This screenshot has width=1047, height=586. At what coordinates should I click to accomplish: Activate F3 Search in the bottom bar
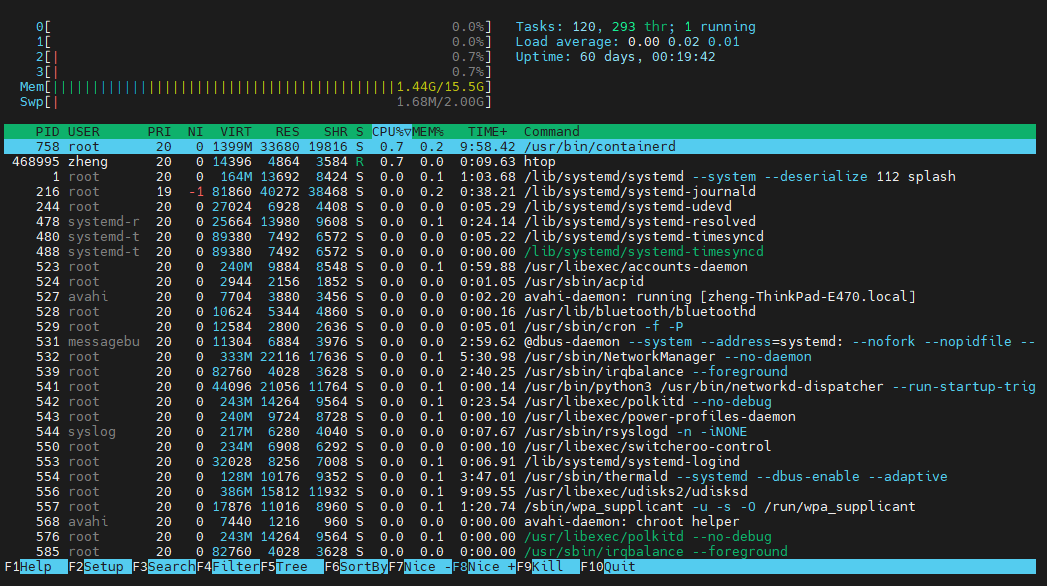[164, 567]
